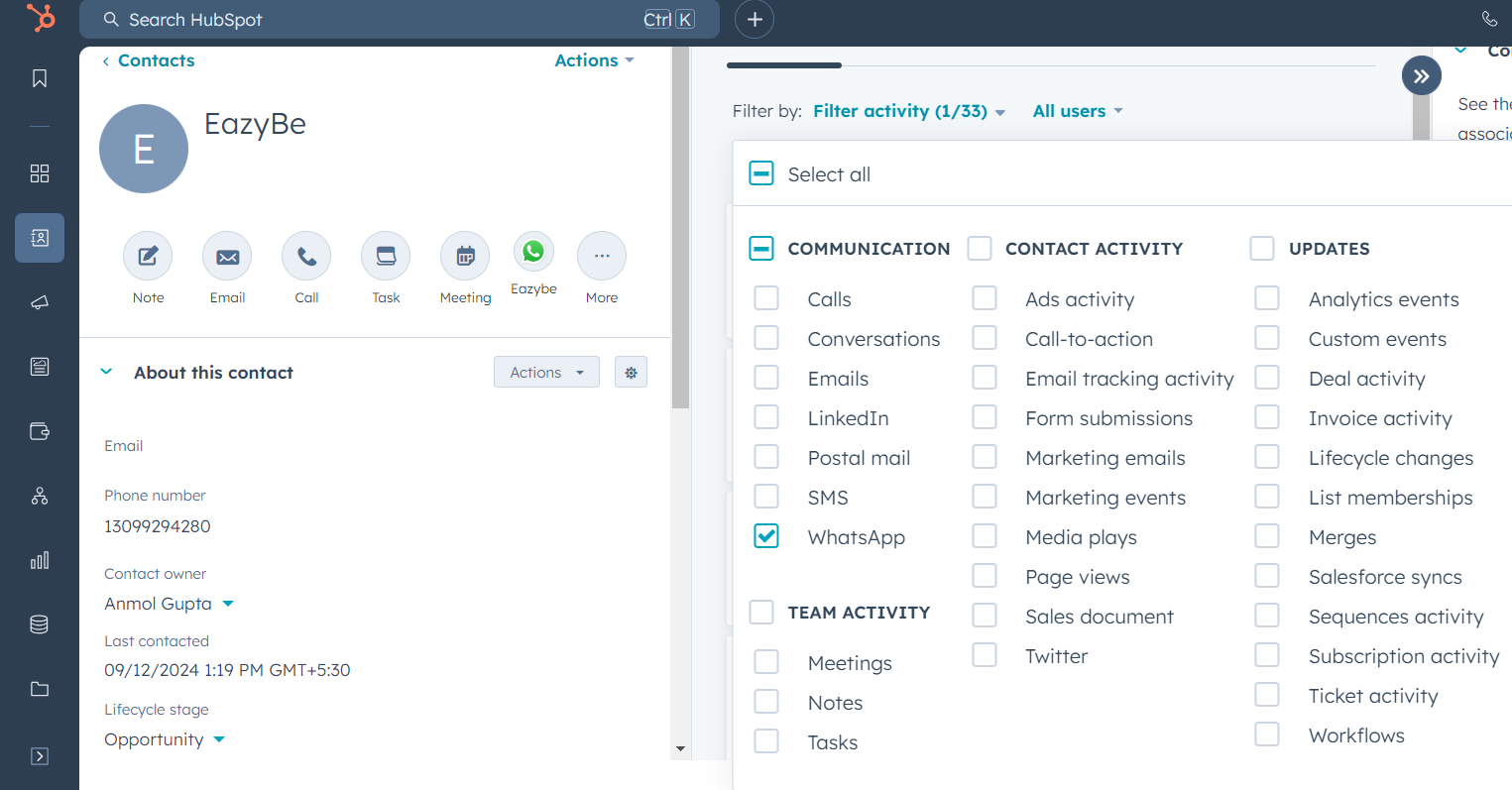Viewport: 1512px width, 790px height.
Task: Check the Form submissions checkbox
Action: [x=985, y=417]
